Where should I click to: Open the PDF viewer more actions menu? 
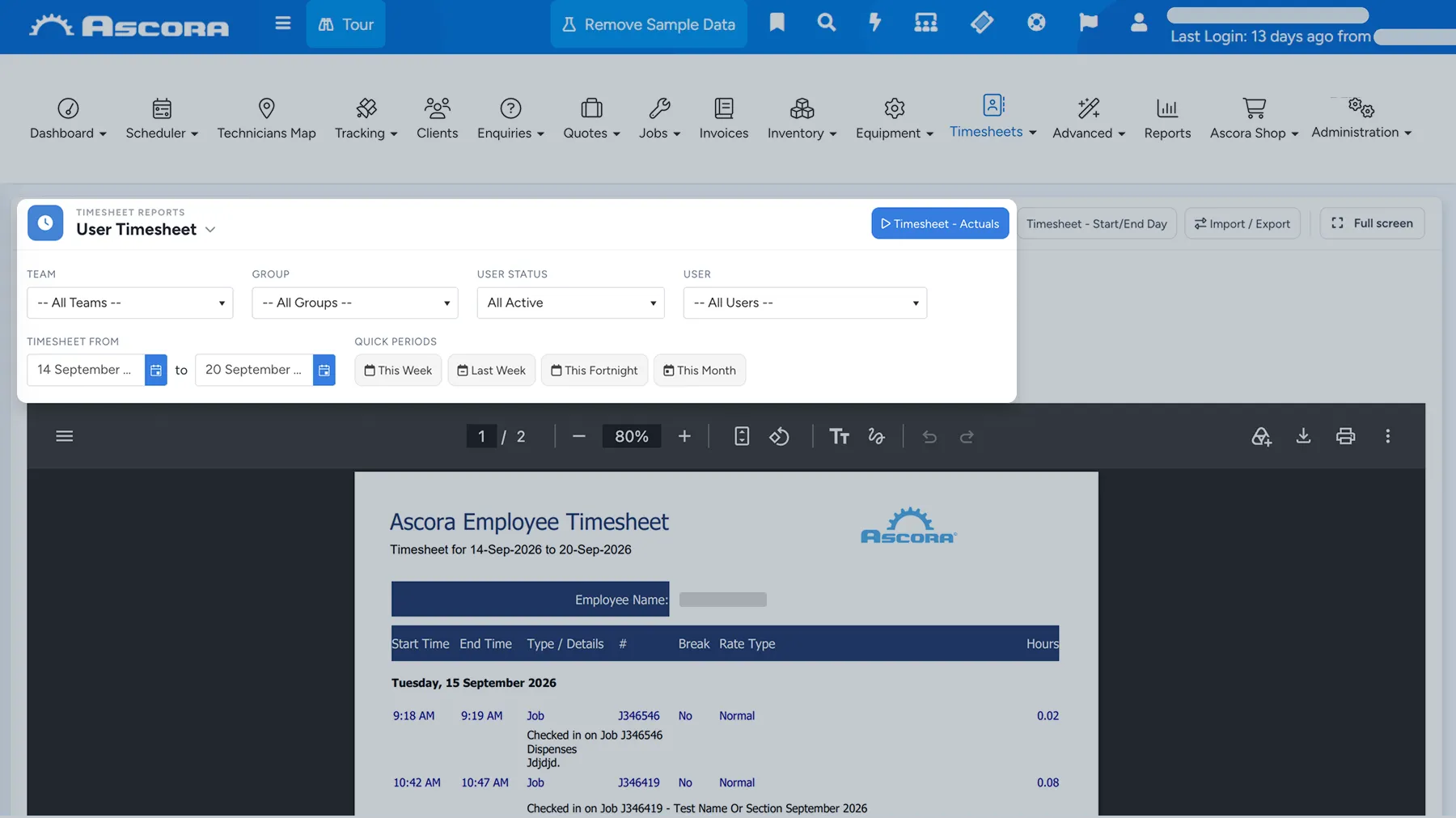click(1388, 436)
